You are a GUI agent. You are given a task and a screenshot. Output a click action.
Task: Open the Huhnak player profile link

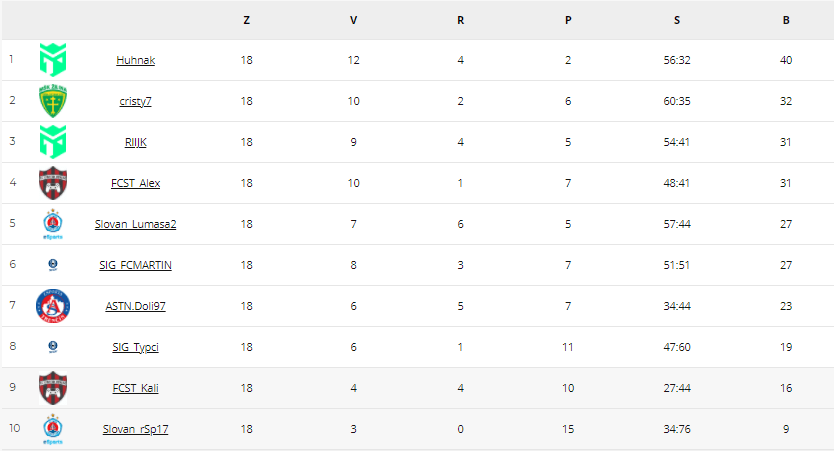coord(136,60)
